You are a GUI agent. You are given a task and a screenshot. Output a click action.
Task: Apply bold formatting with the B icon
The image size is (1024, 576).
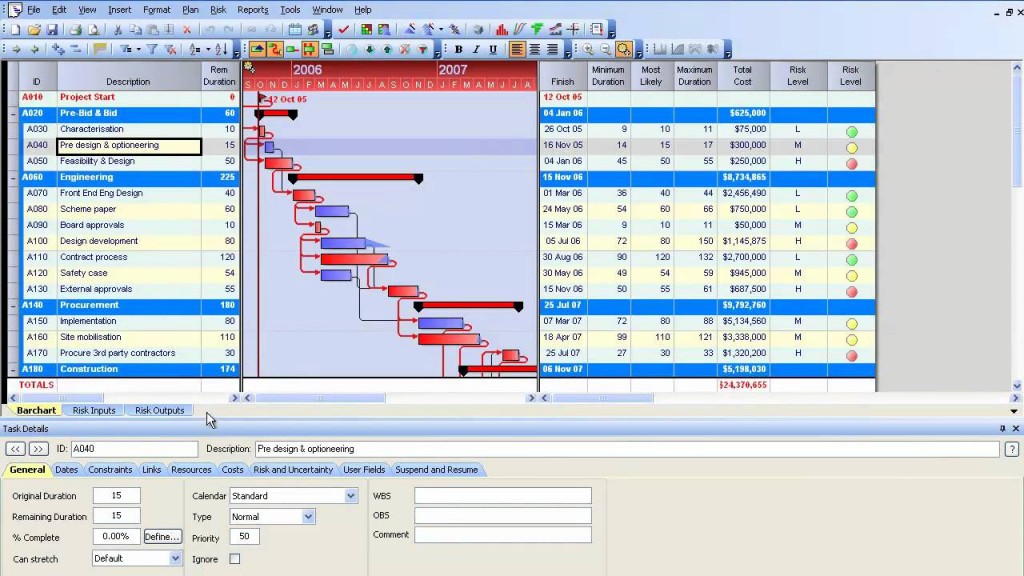458,49
